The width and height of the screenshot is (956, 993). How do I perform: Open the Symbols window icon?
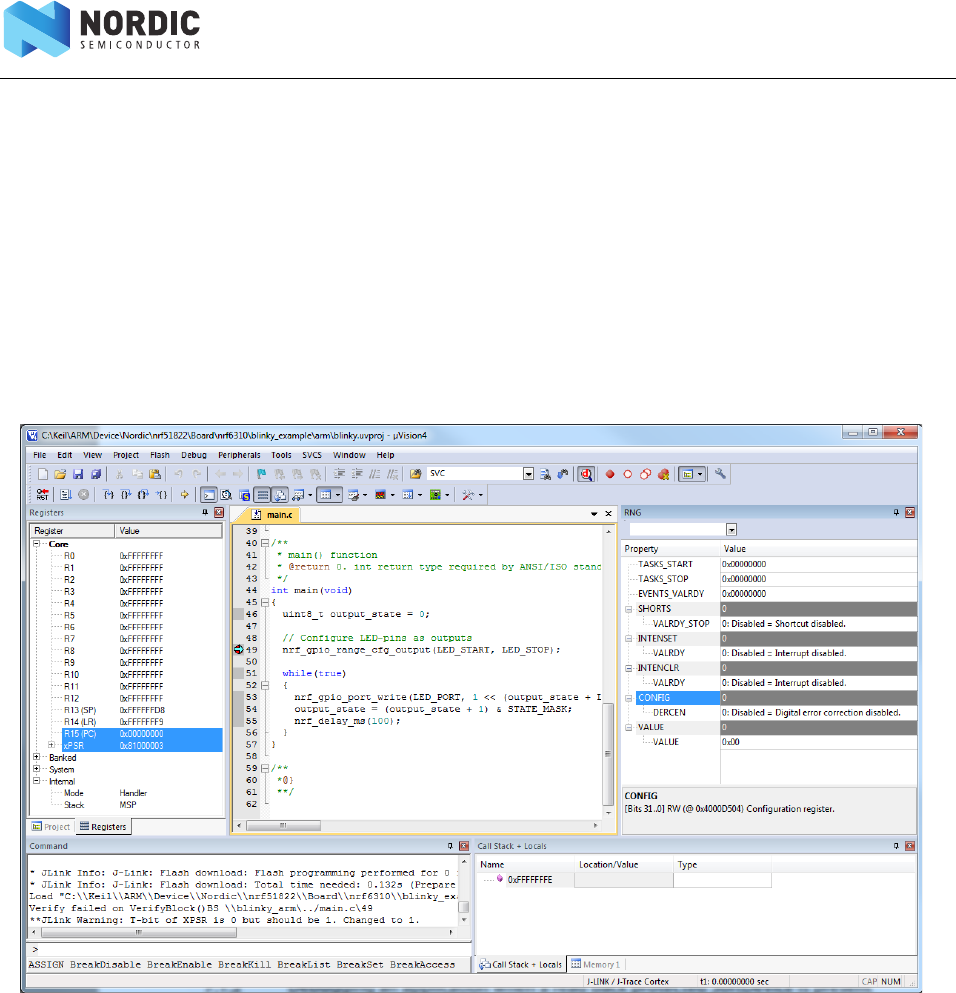244,495
